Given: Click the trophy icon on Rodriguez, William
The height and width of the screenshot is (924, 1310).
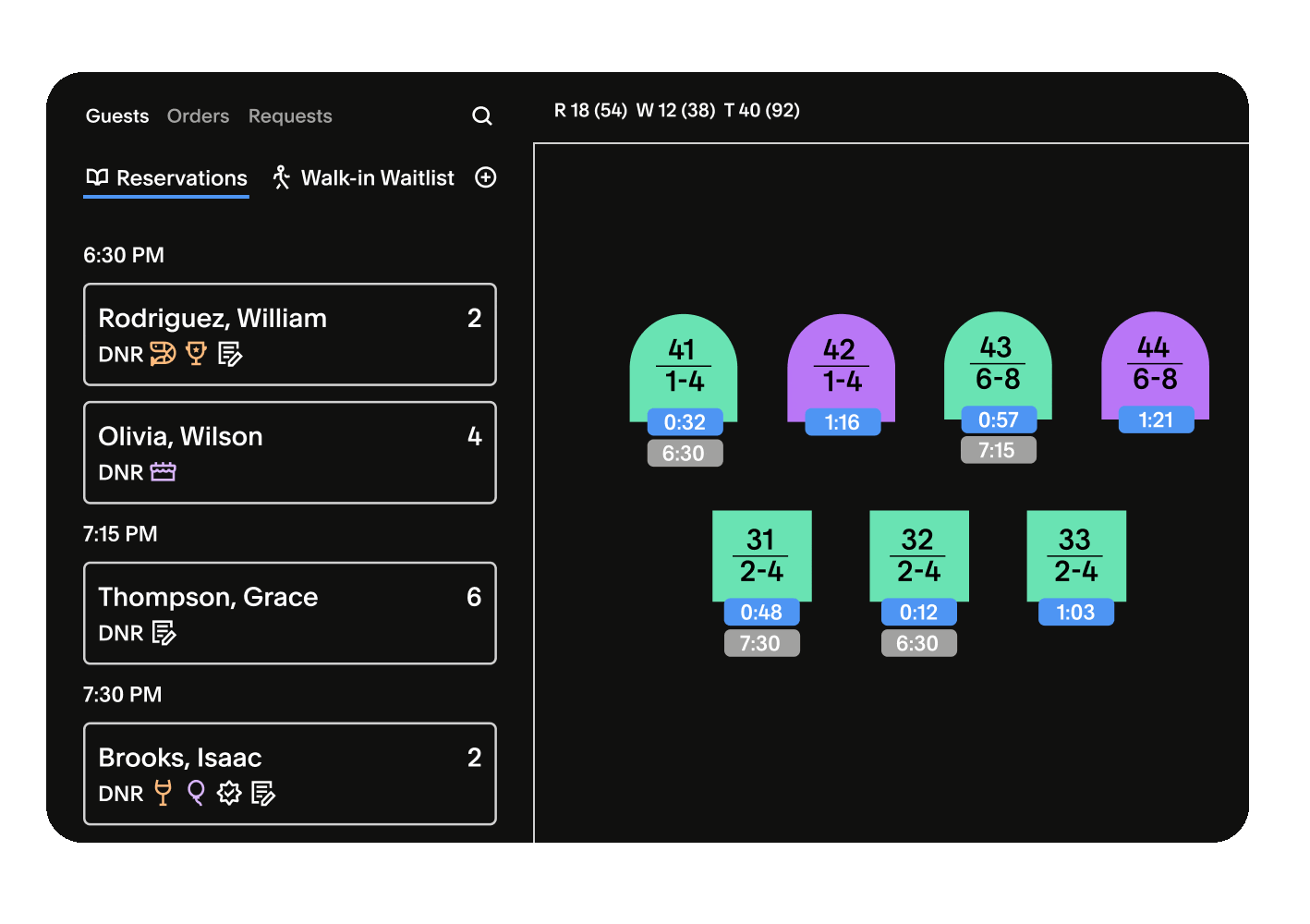Looking at the screenshot, I should [x=196, y=353].
